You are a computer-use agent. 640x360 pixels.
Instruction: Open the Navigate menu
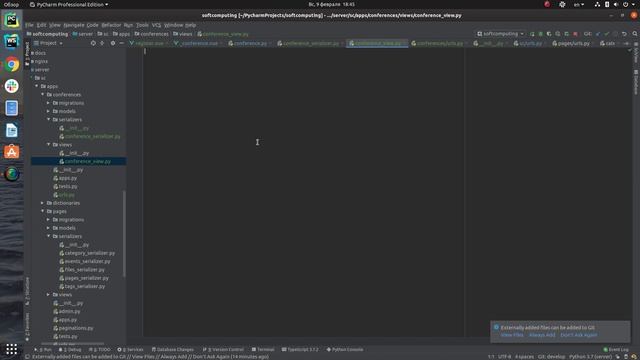tap(73, 25)
